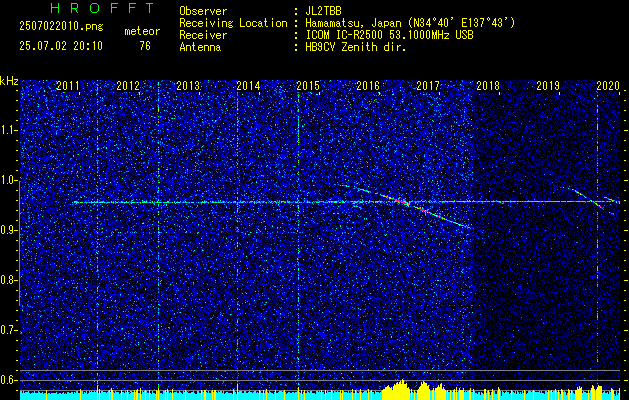Click the Observer label
Image resolution: width=629 pixels, height=400 pixels.
click(203, 11)
